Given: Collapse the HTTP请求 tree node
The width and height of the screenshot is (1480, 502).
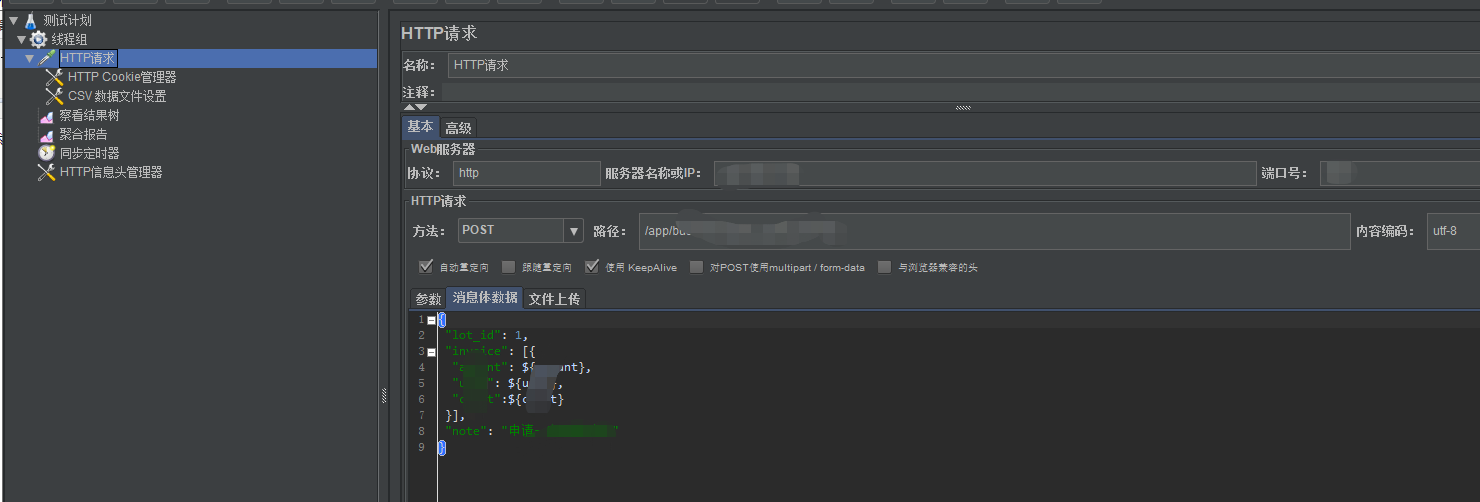Looking at the screenshot, I should tap(30, 58).
